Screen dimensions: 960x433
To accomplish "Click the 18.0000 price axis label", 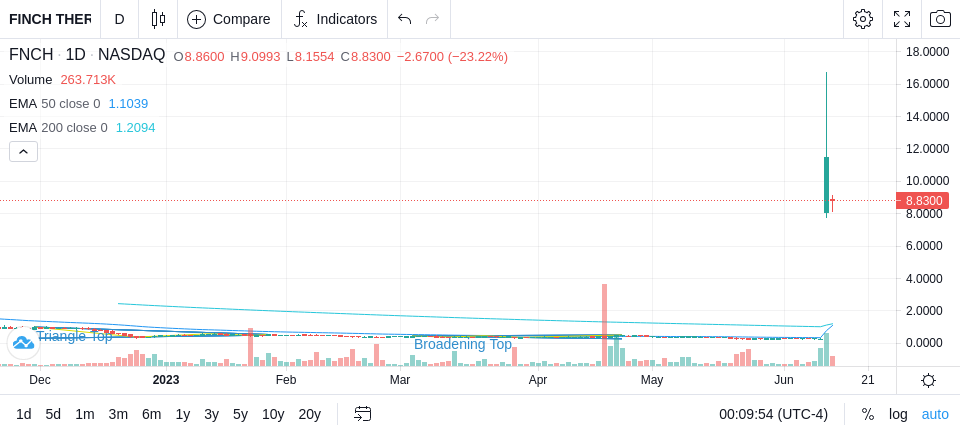I will (x=928, y=51).
